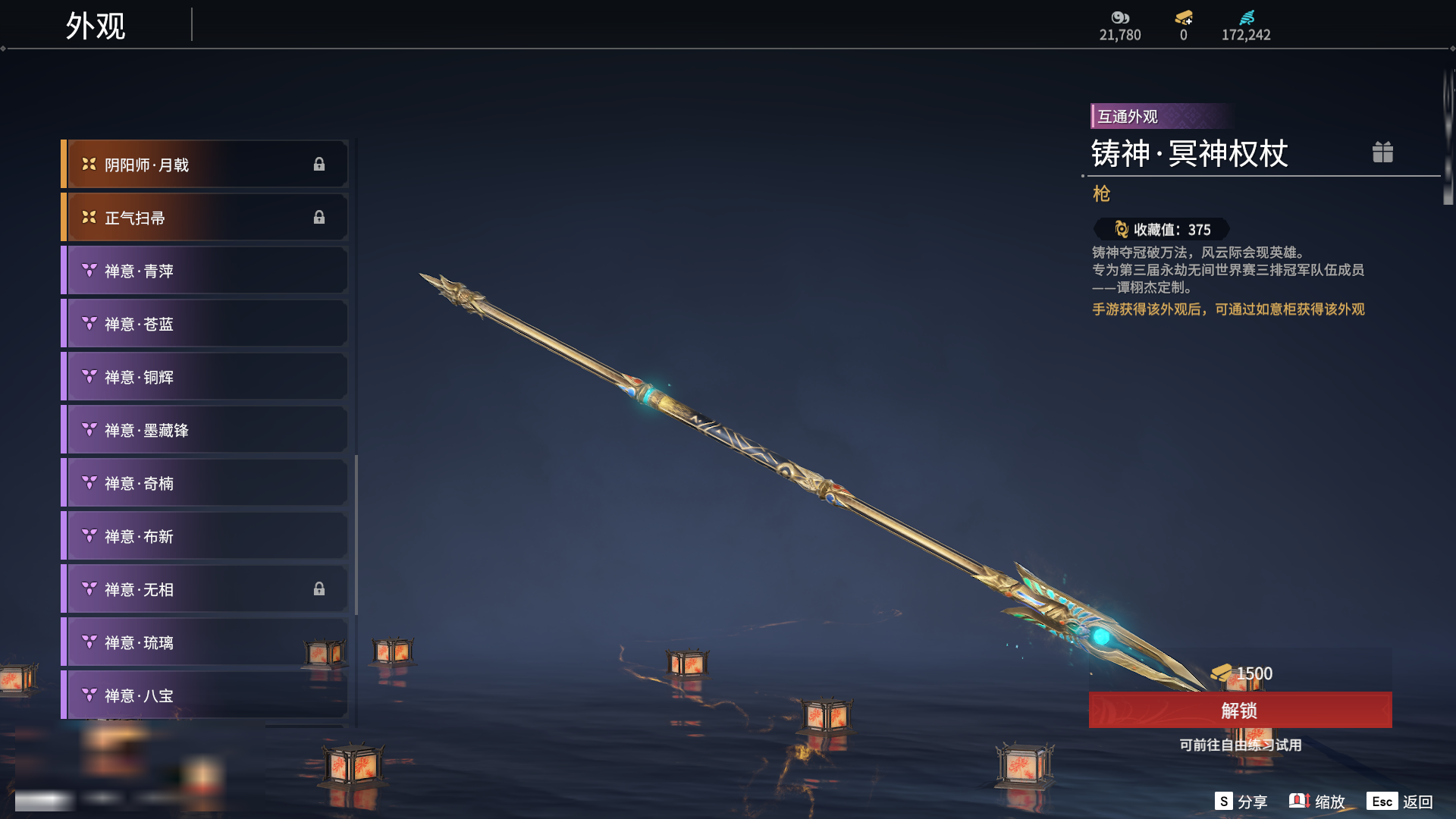
Task: Choose the 禅意·铜辉 appearance
Action: [x=205, y=377]
